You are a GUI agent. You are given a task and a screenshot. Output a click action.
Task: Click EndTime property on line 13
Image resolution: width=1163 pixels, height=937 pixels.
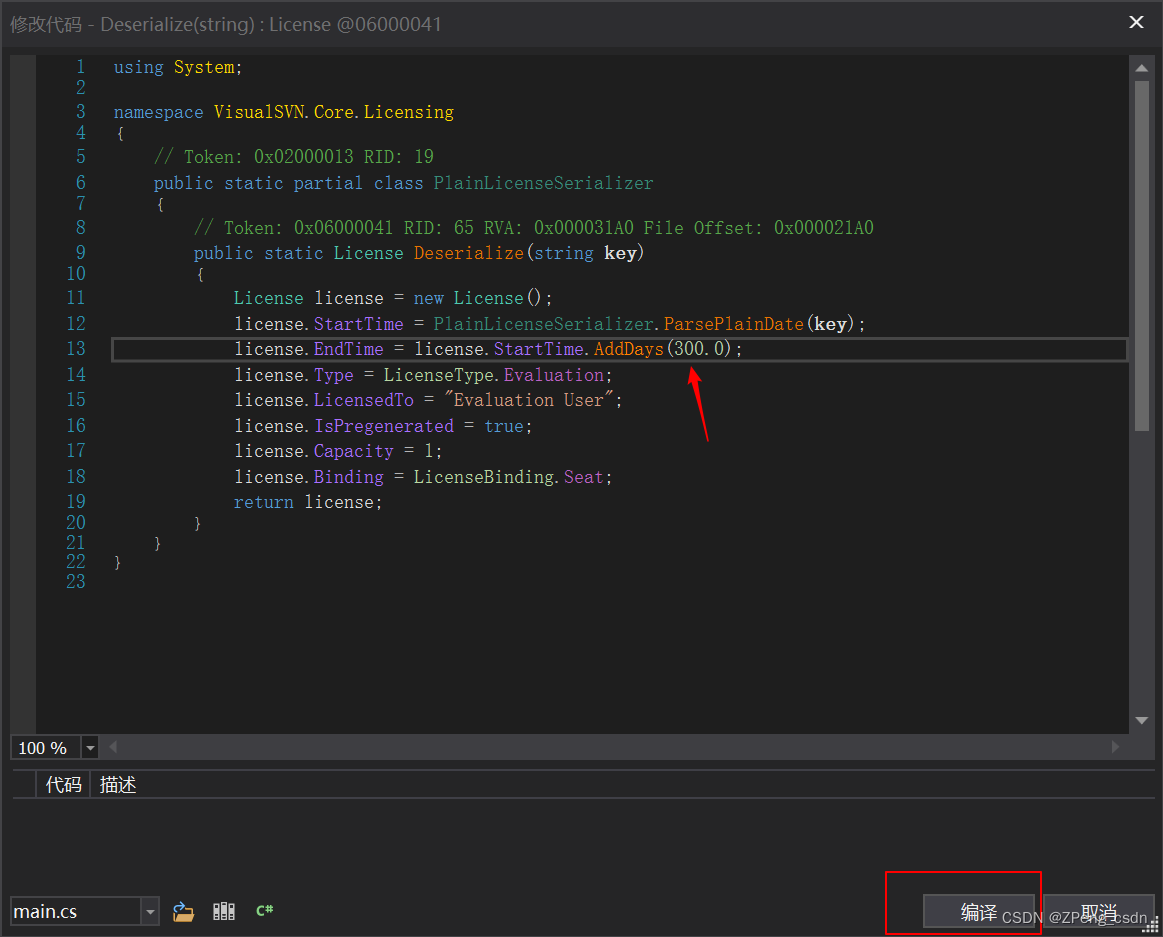coord(349,349)
